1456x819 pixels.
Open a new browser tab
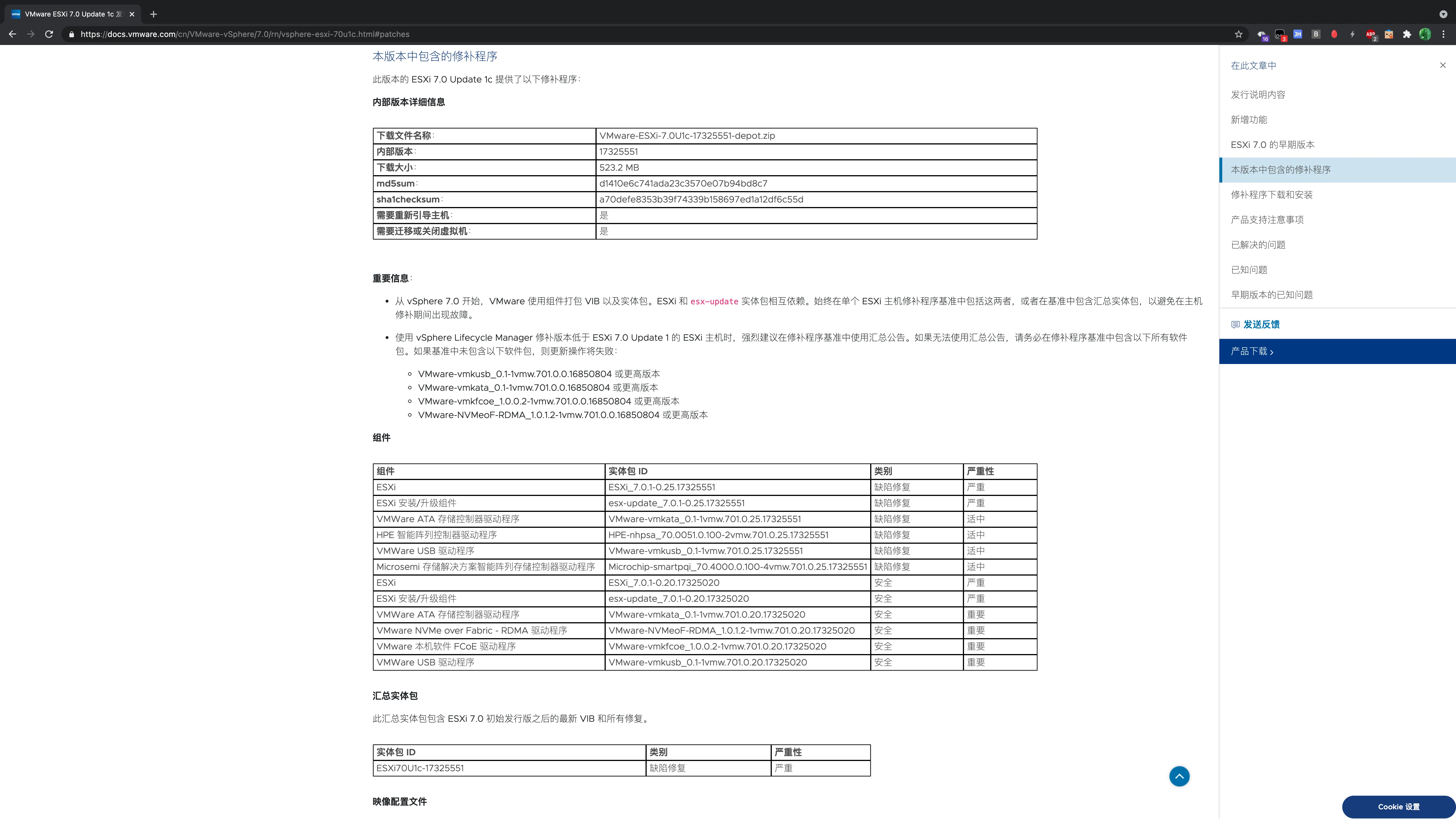(x=153, y=14)
